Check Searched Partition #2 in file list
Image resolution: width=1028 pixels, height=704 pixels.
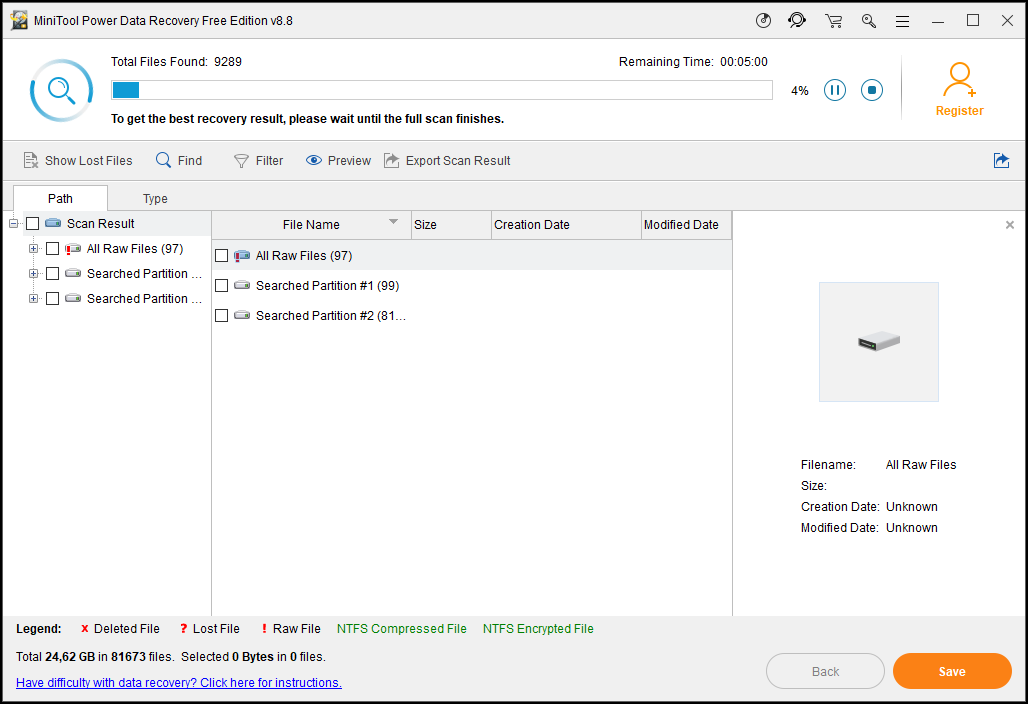coord(222,316)
